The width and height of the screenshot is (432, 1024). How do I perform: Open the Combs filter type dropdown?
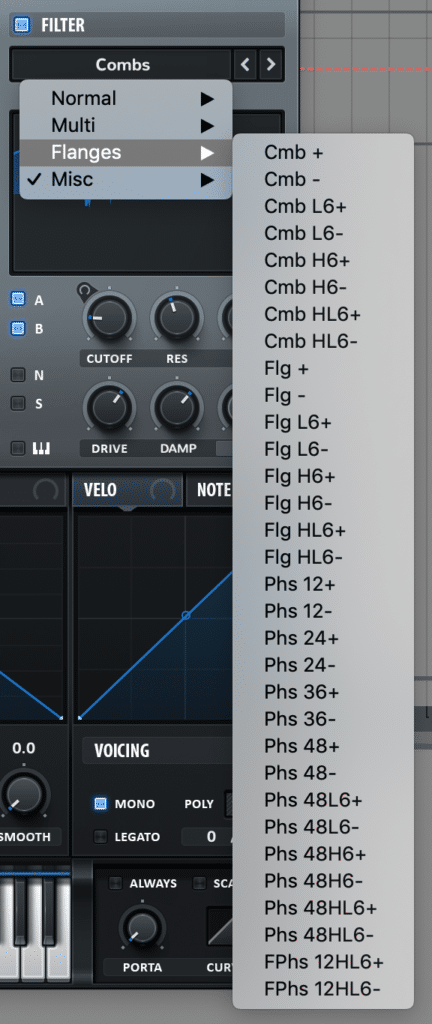point(122,65)
